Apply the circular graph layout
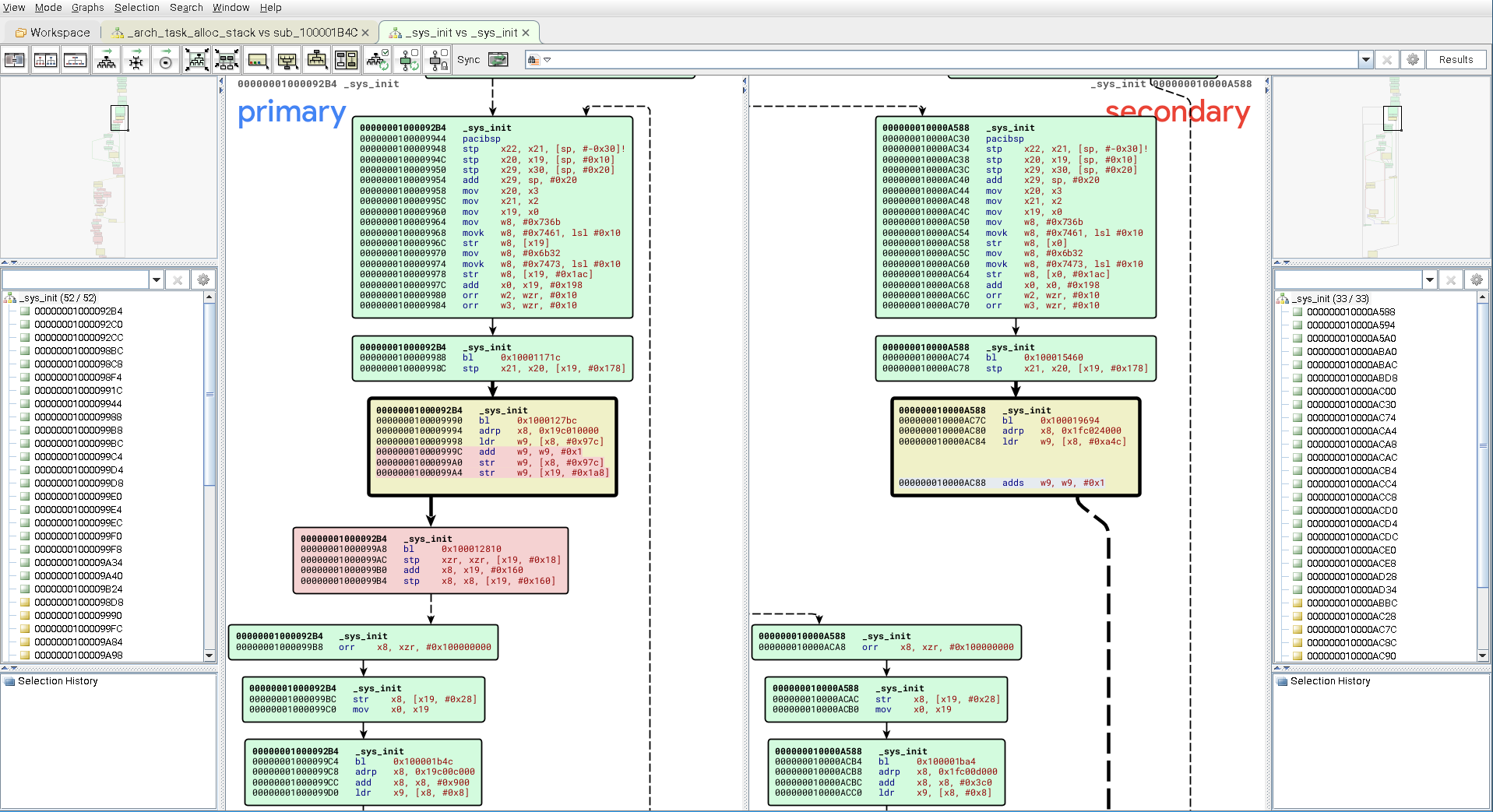This screenshot has width=1493, height=812. pos(165,60)
